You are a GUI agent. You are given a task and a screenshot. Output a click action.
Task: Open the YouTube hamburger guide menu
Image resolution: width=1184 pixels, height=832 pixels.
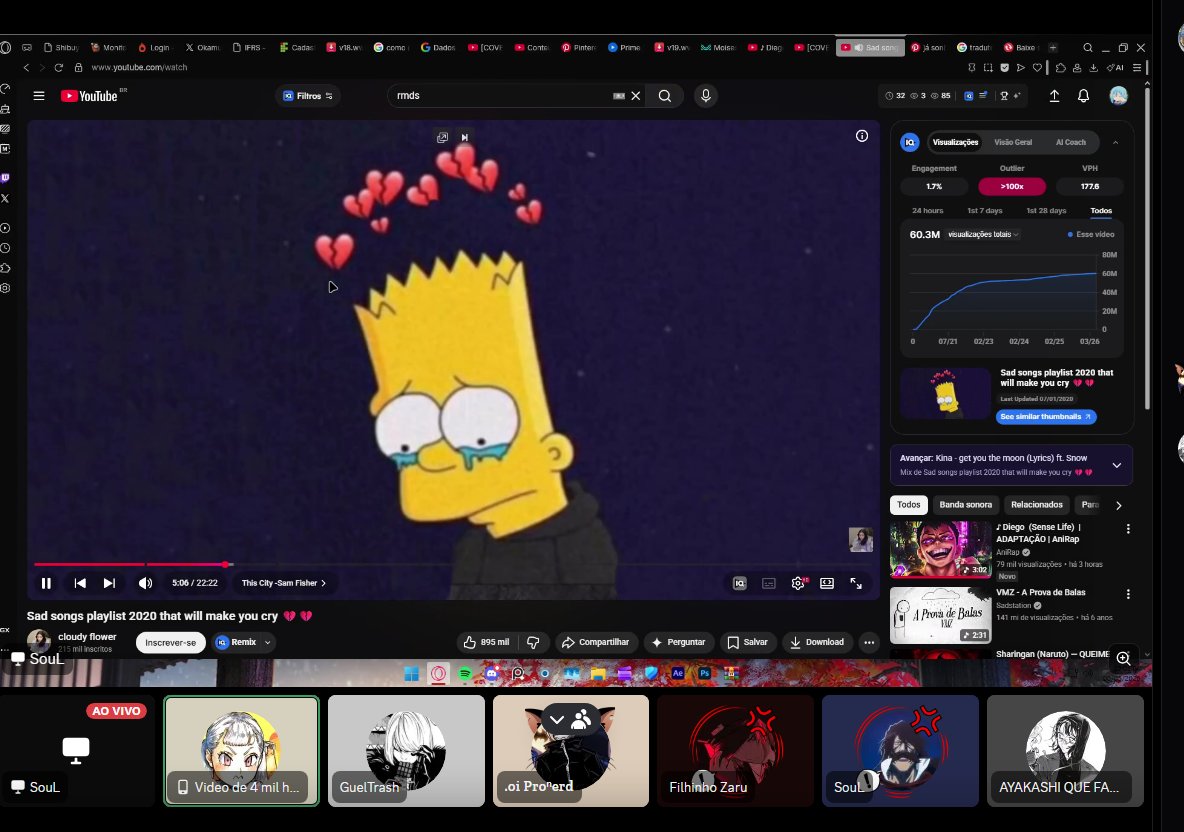(39, 96)
